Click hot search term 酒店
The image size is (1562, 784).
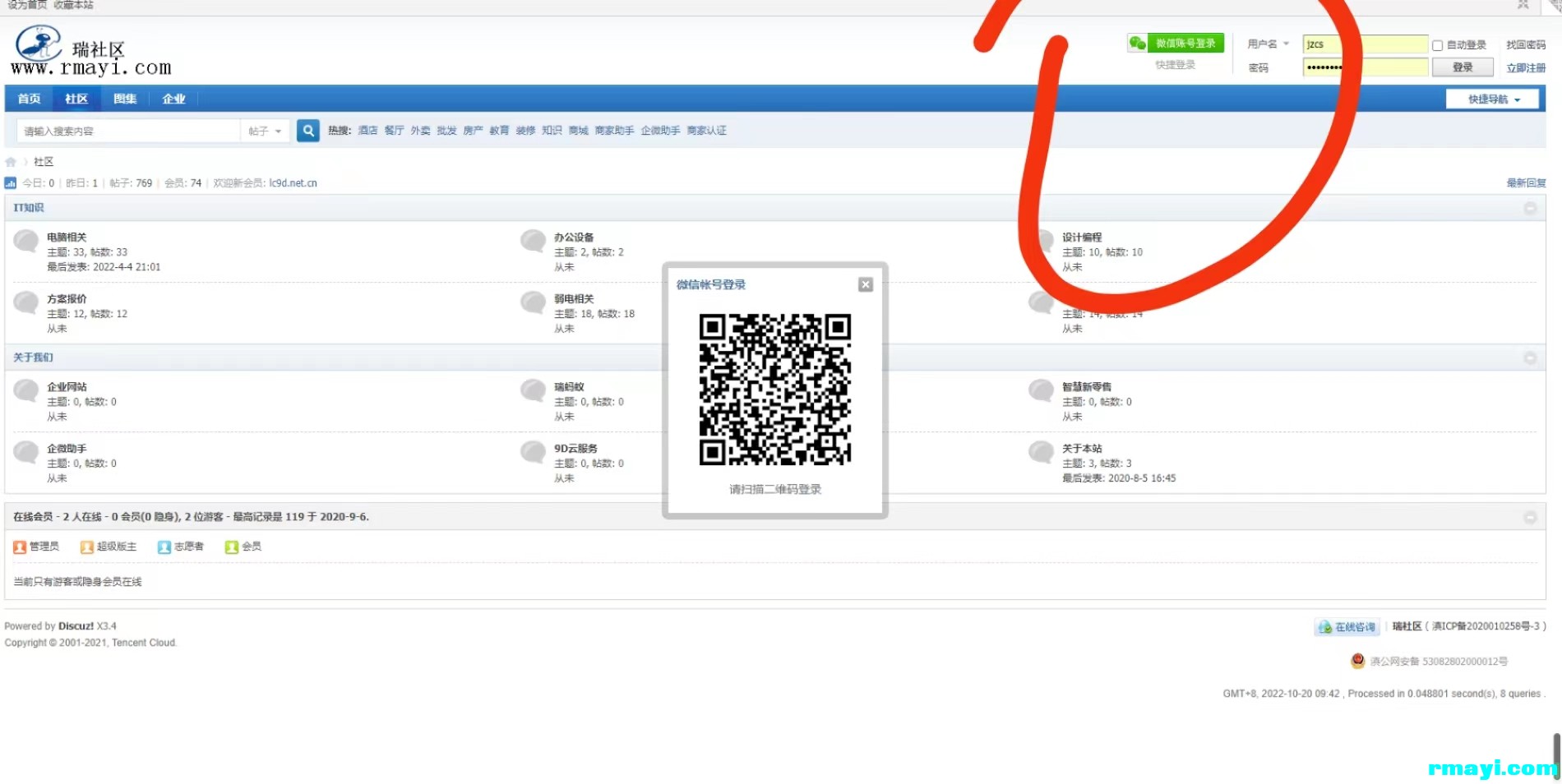(367, 131)
